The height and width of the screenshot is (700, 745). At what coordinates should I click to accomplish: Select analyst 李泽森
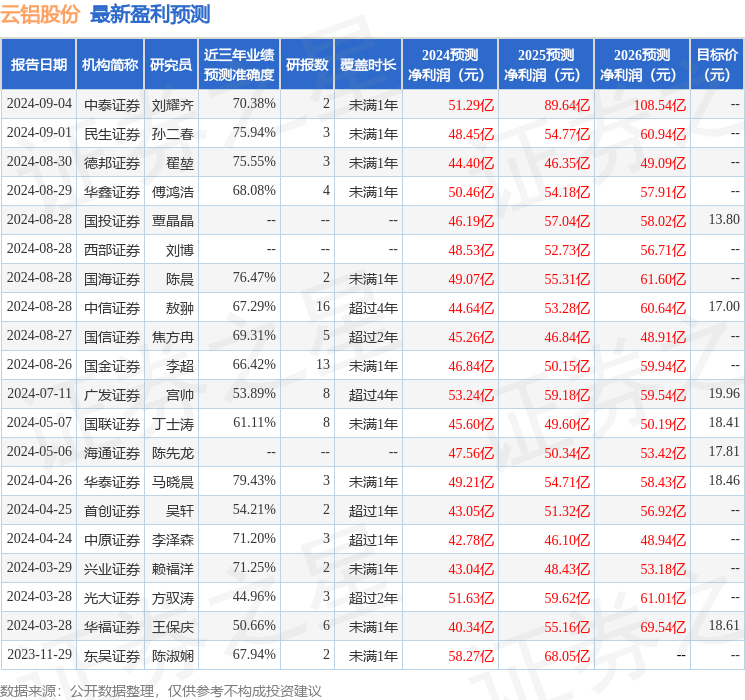click(173, 540)
